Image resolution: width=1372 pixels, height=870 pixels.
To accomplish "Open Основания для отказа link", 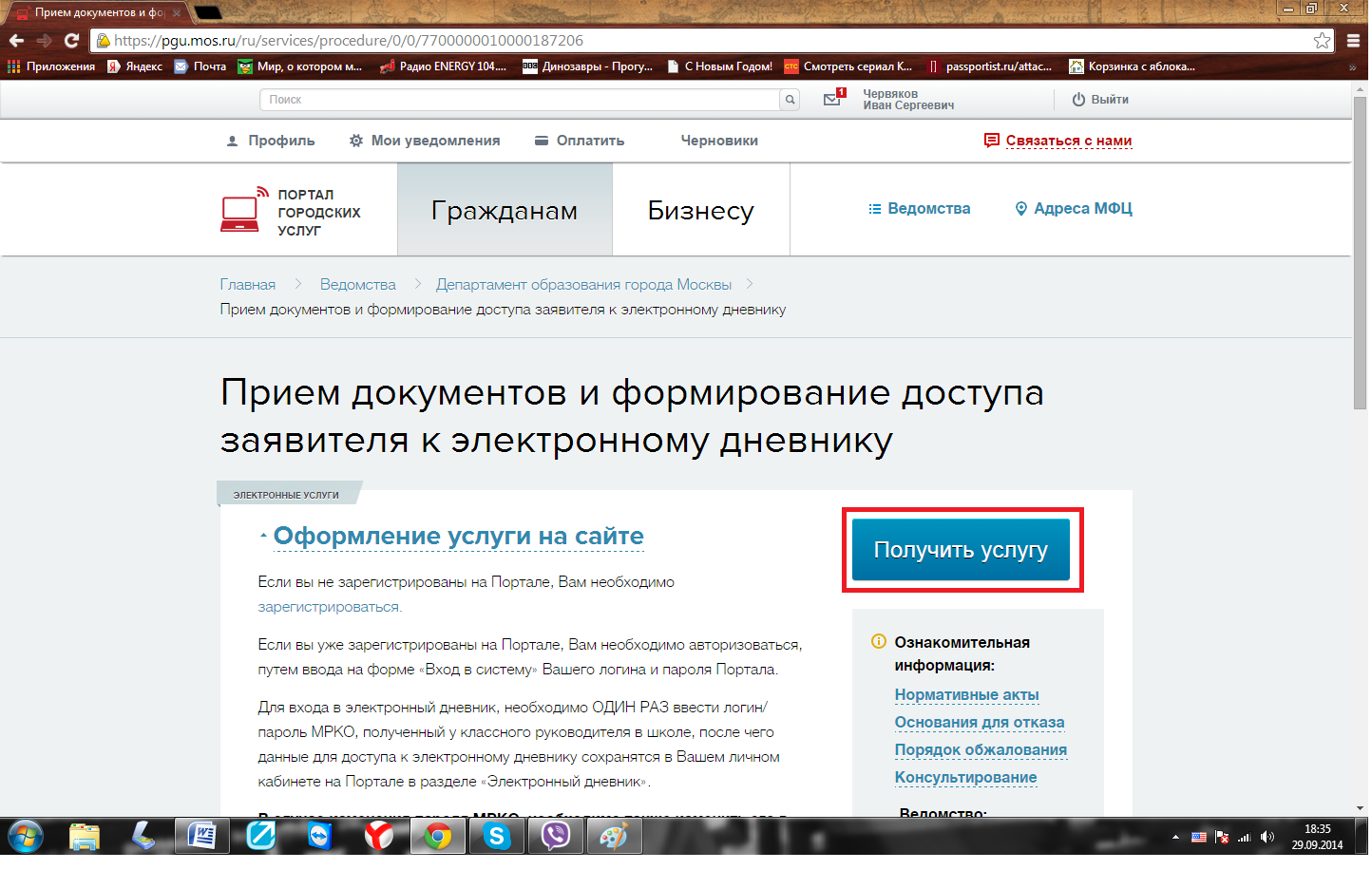I will click(x=981, y=724).
